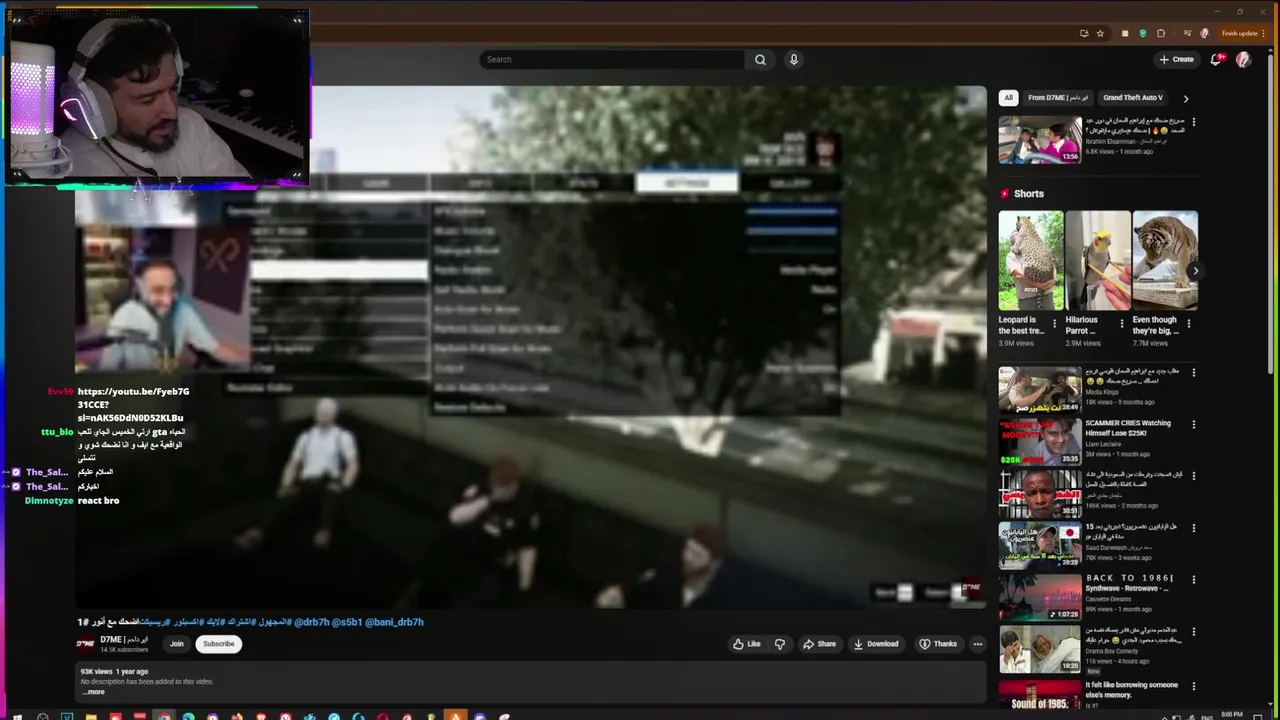Open options for Hilarious Parrot Short
The height and width of the screenshot is (720, 1280).
tap(1121, 324)
